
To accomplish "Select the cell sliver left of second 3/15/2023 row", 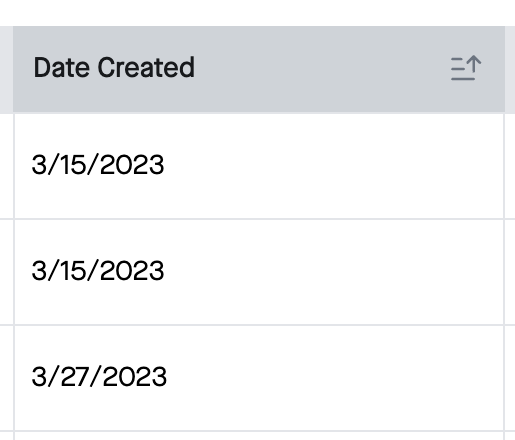I will pyautogui.click(x=6, y=272).
